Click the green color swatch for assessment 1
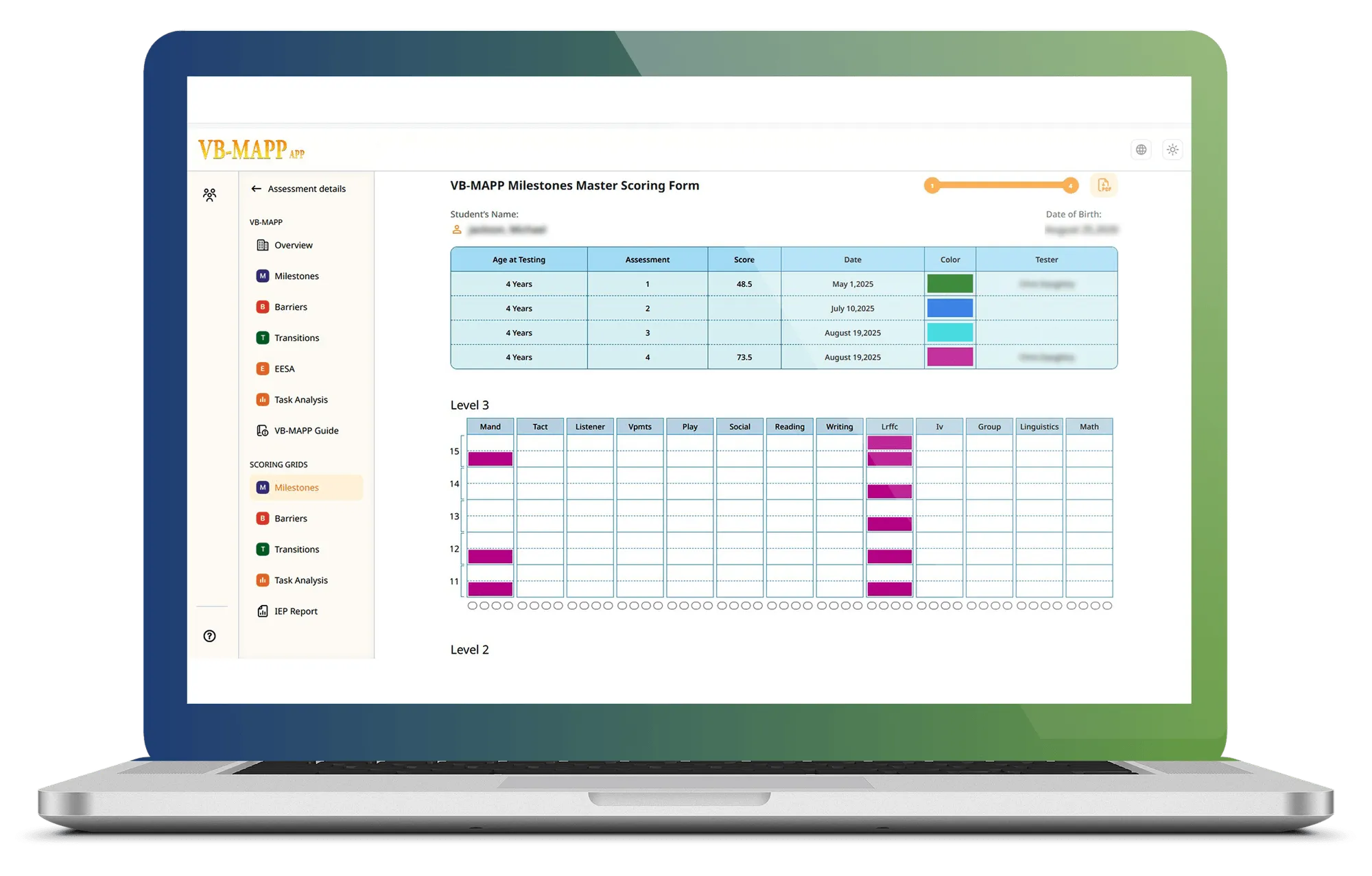This screenshot has width=1372, height=876. pos(949,284)
